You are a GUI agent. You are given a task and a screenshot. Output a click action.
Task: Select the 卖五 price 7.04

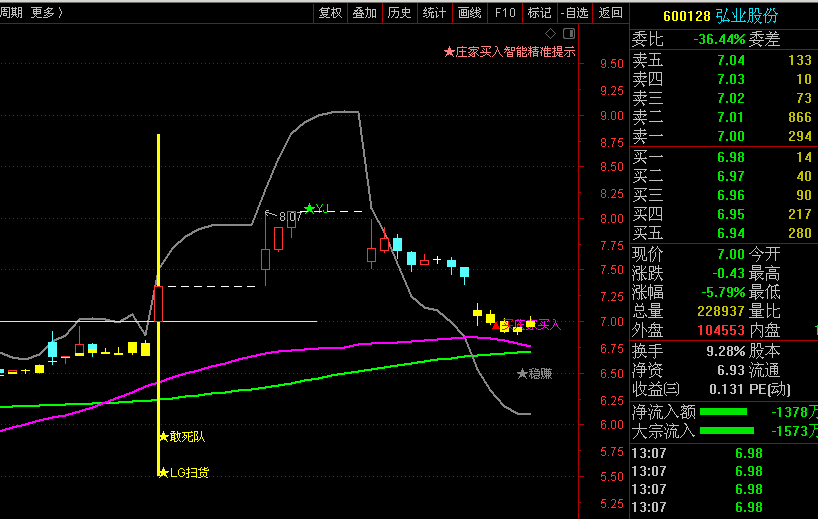(x=731, y=61)
